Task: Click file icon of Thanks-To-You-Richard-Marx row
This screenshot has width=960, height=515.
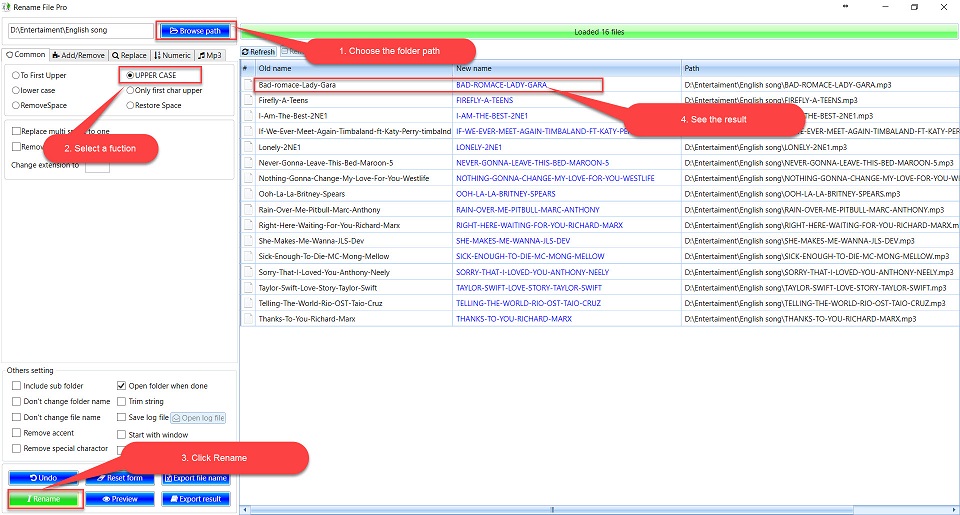Action: pos(248,319)
